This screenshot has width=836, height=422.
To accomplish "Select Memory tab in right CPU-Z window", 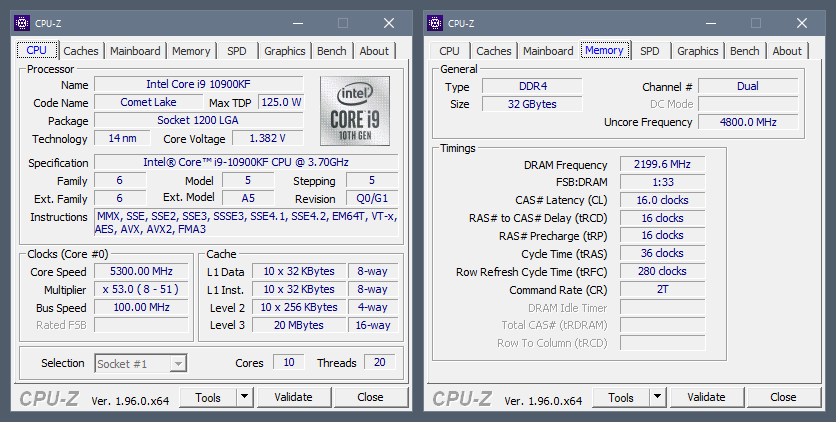I will tap(604, 50).
